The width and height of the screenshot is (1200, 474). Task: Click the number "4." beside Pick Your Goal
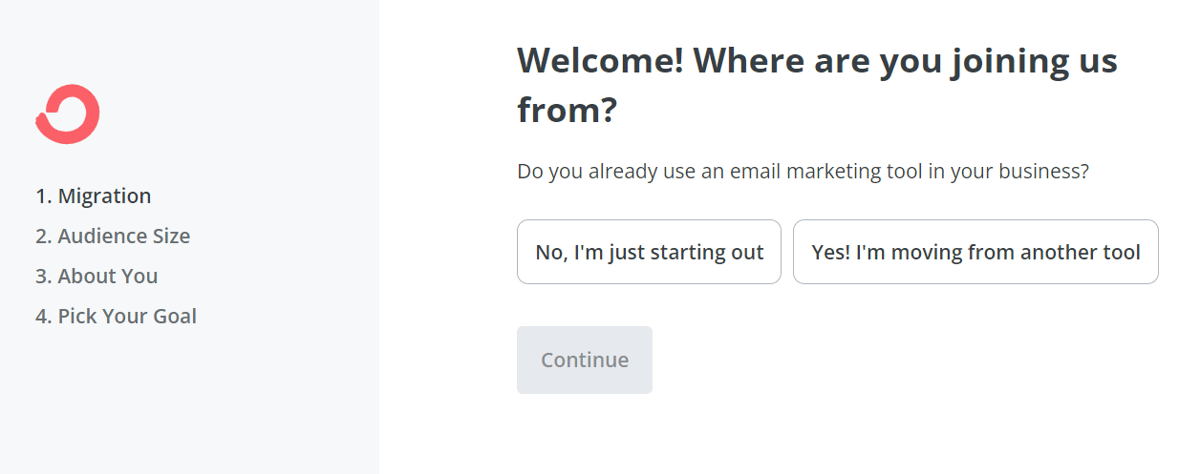pos(44,316)
